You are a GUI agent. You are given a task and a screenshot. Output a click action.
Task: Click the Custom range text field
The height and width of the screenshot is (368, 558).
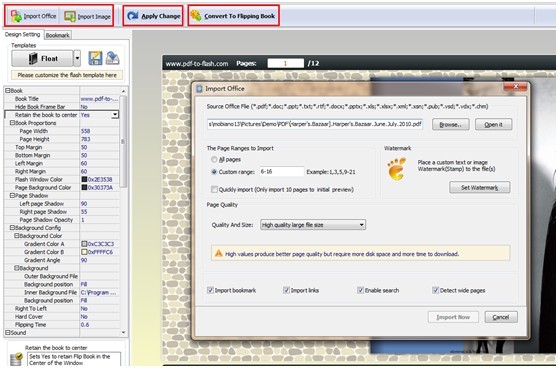(281, 172)
